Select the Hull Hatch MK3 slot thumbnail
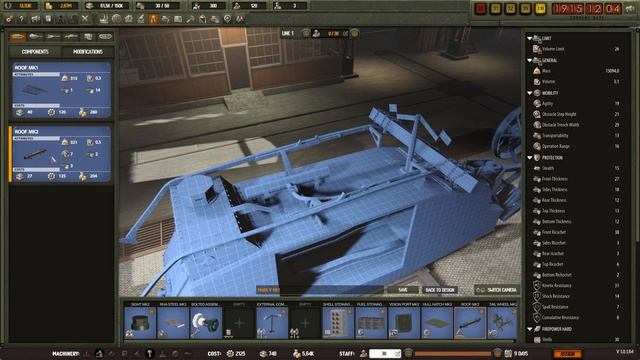The image size is (640, 360). click(x=438, y=323)
